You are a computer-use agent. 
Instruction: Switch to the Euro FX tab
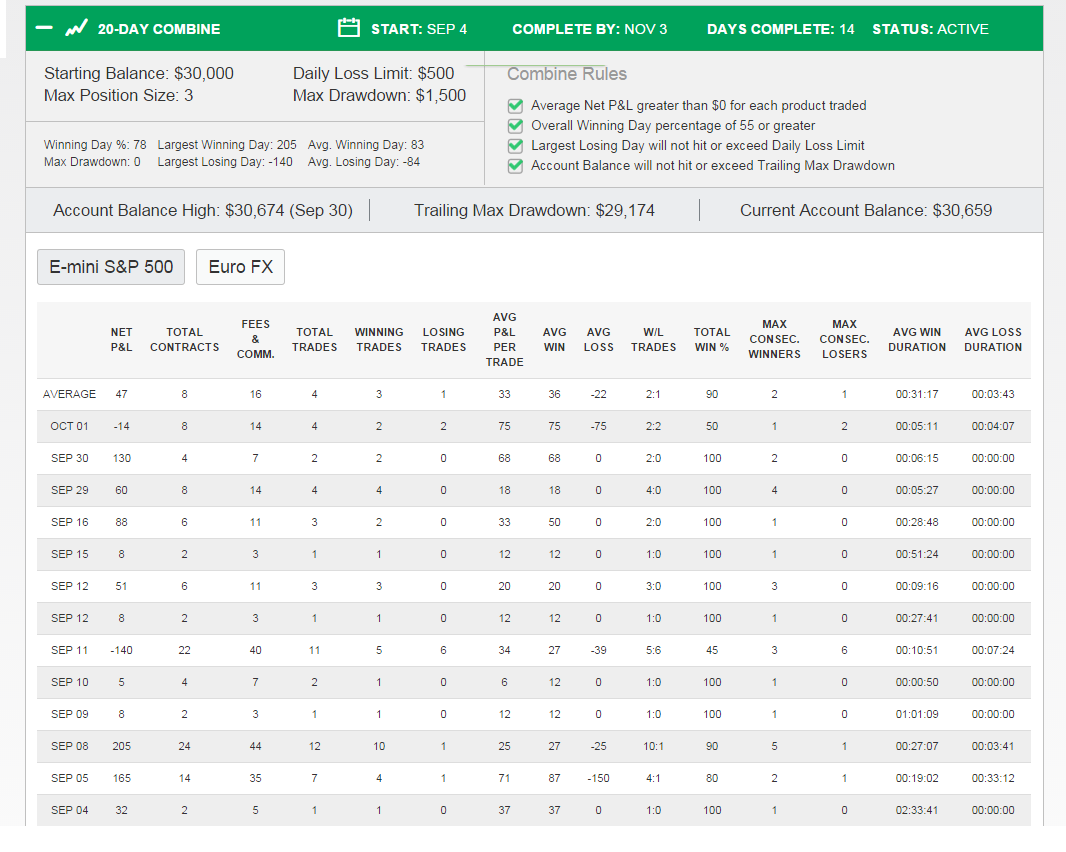point(241,267)
